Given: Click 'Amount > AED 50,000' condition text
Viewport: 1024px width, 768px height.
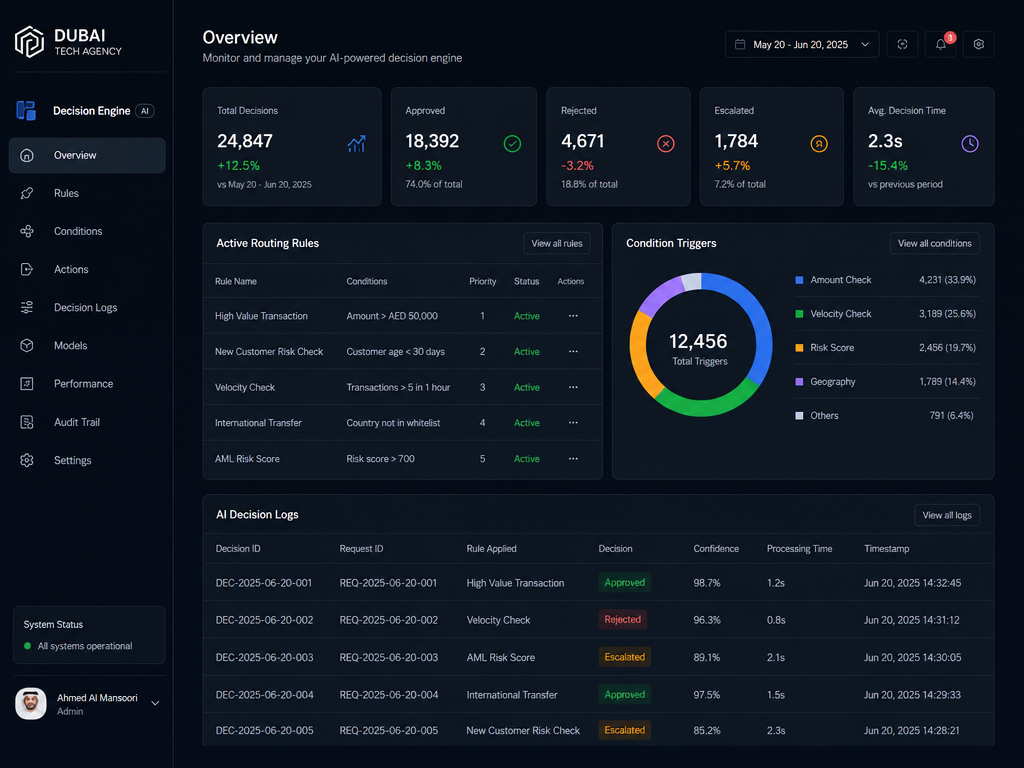Looking at the screenshot, I should tap(392, 316).
